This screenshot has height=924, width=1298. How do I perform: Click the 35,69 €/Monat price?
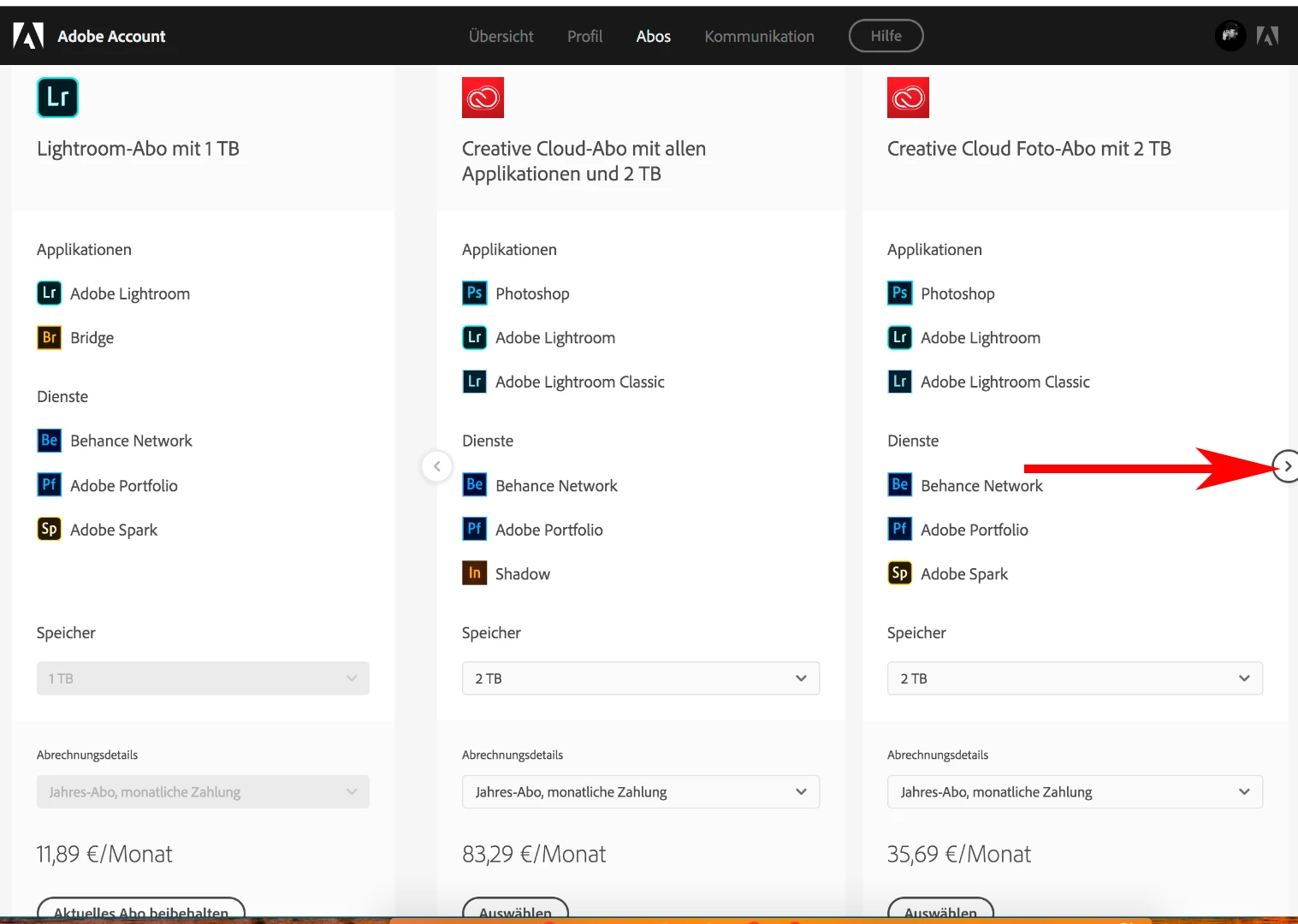point(959,854)
